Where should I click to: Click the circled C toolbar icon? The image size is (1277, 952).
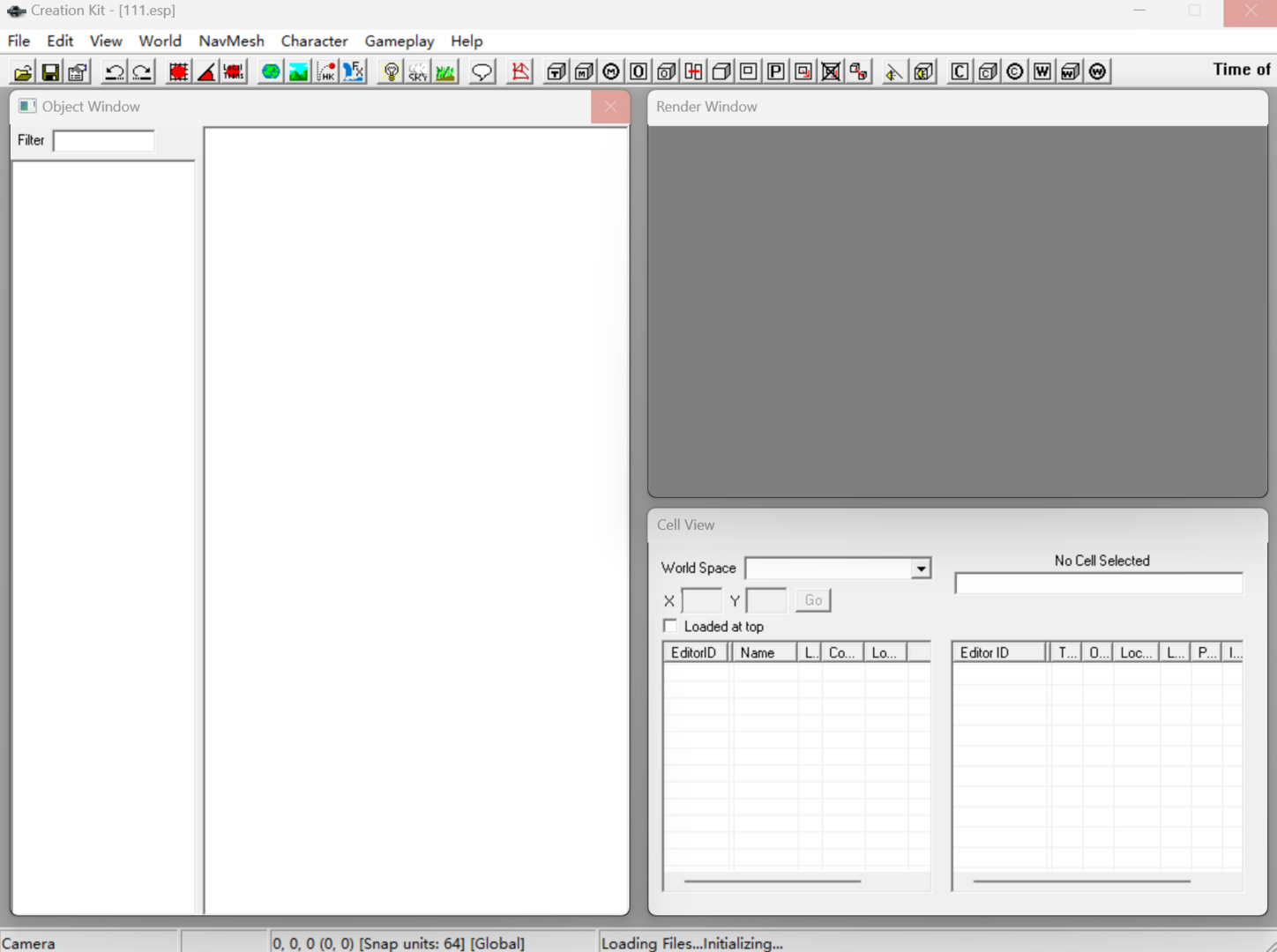(1015, 71)
